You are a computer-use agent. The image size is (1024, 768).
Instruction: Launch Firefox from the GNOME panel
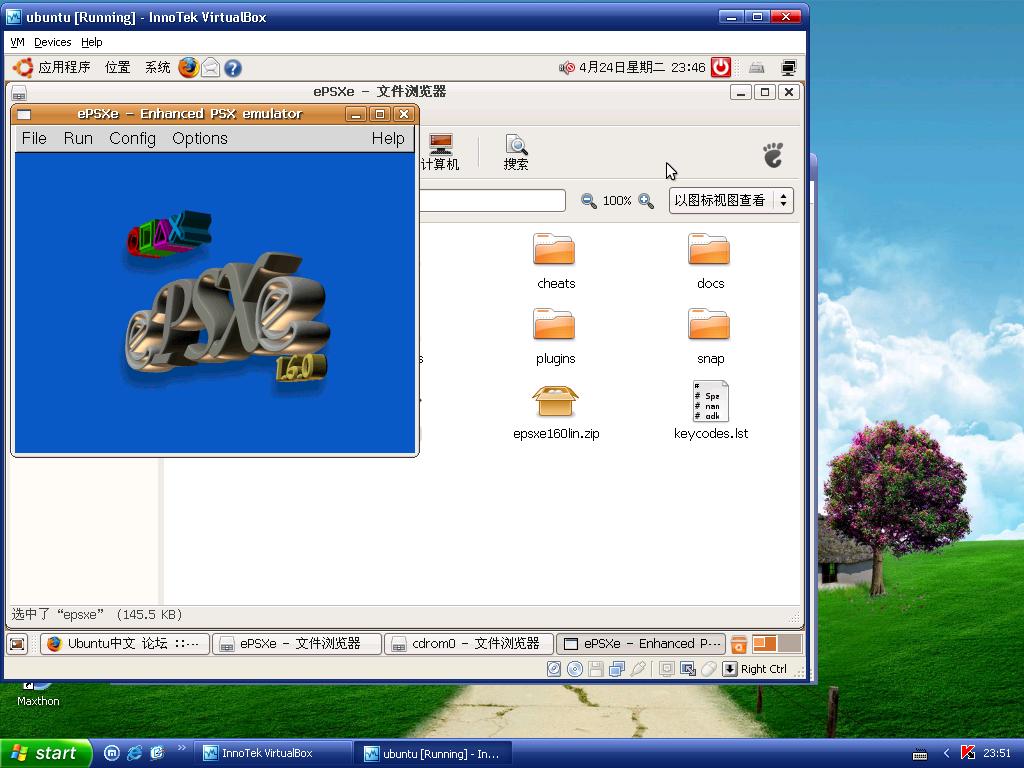(189, 67)
